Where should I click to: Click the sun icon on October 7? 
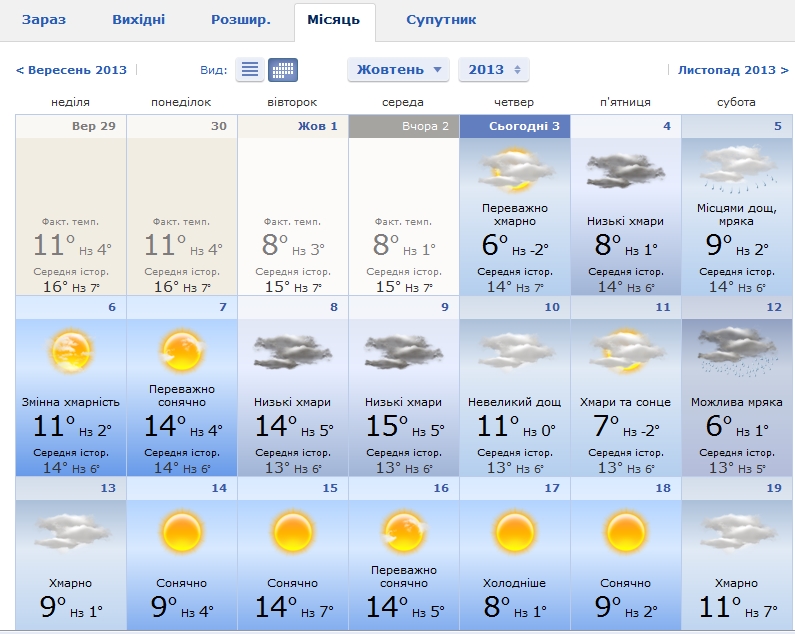tap(182, 351)
